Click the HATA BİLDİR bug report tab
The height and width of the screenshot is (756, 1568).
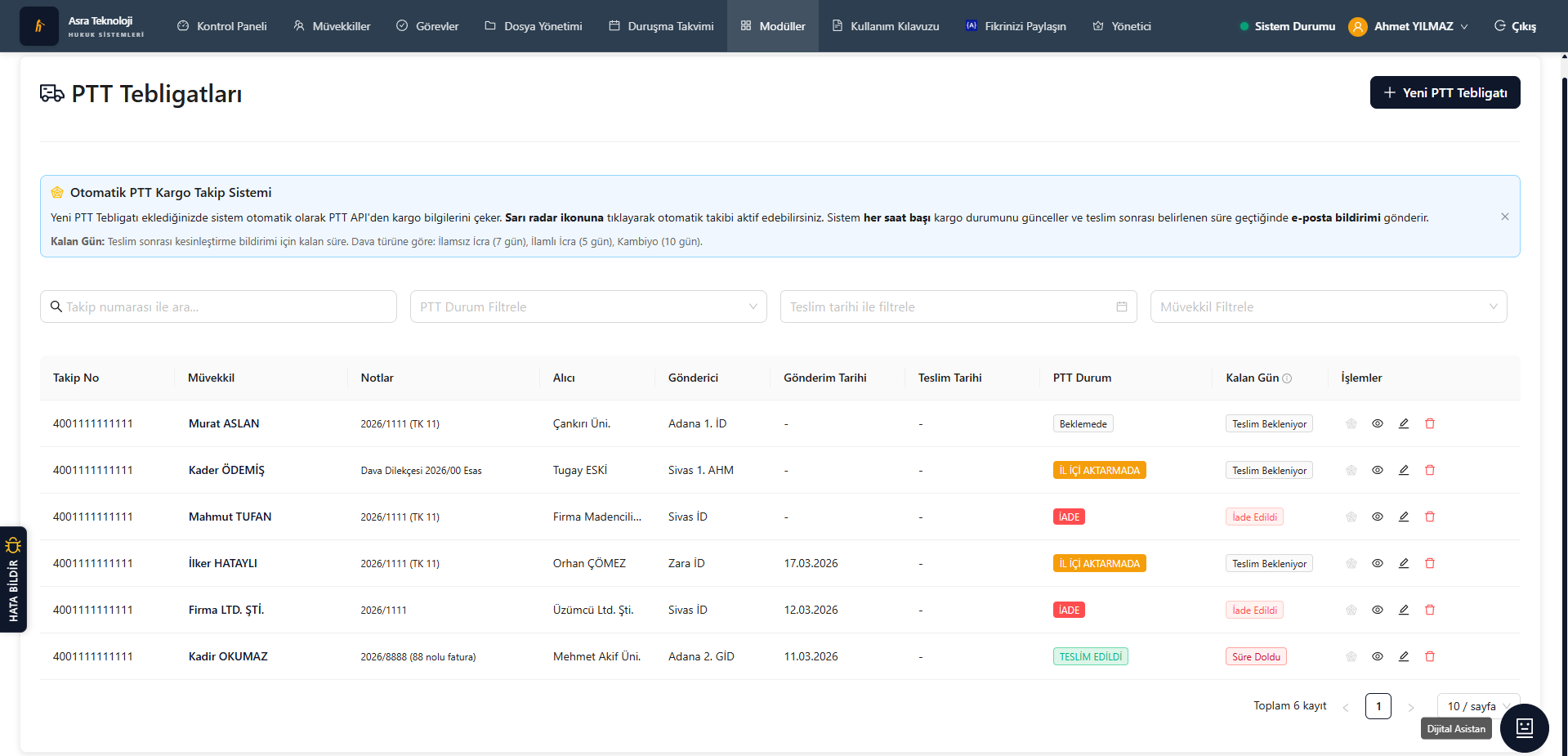click(13, 579)
